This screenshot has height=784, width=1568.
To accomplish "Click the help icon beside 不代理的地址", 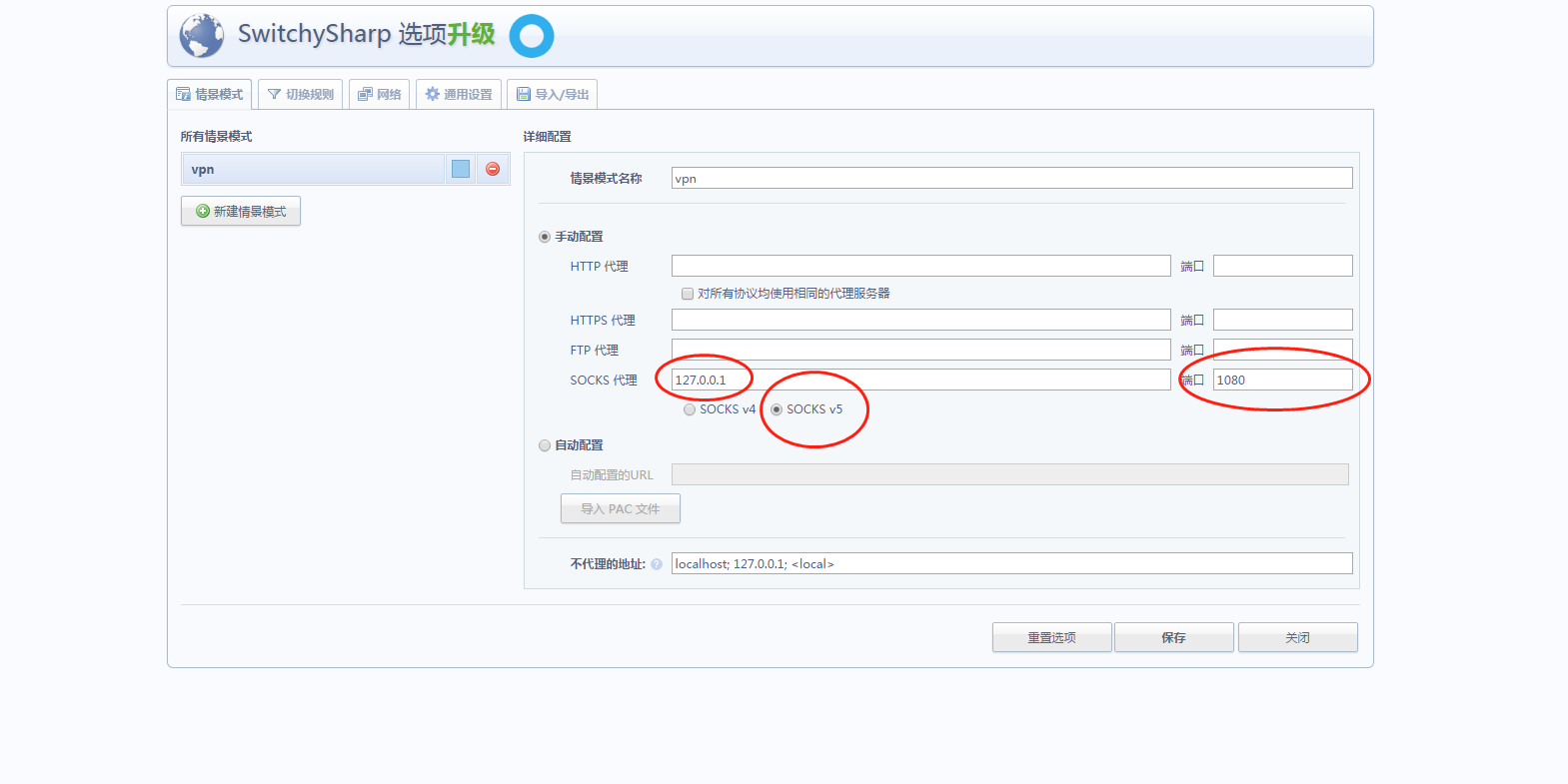I will click(657, 564).
